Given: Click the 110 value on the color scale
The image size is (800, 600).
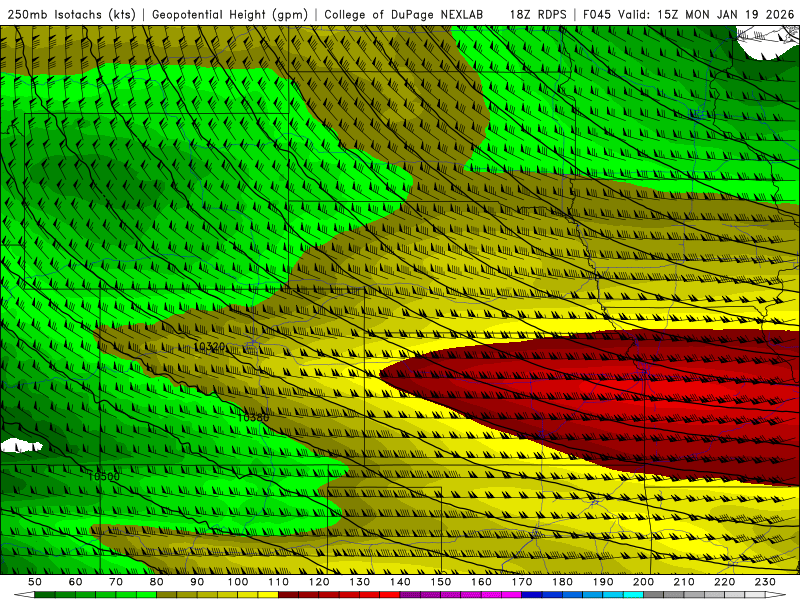Looking at the screenshot, I should point(279,582).
